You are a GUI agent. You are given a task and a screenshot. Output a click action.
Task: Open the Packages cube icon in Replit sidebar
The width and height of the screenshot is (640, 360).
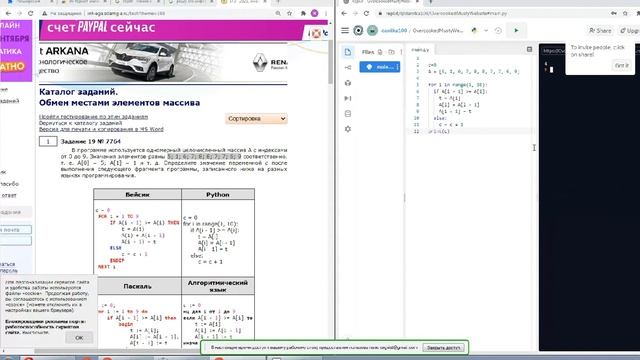(x=348, y=83)
